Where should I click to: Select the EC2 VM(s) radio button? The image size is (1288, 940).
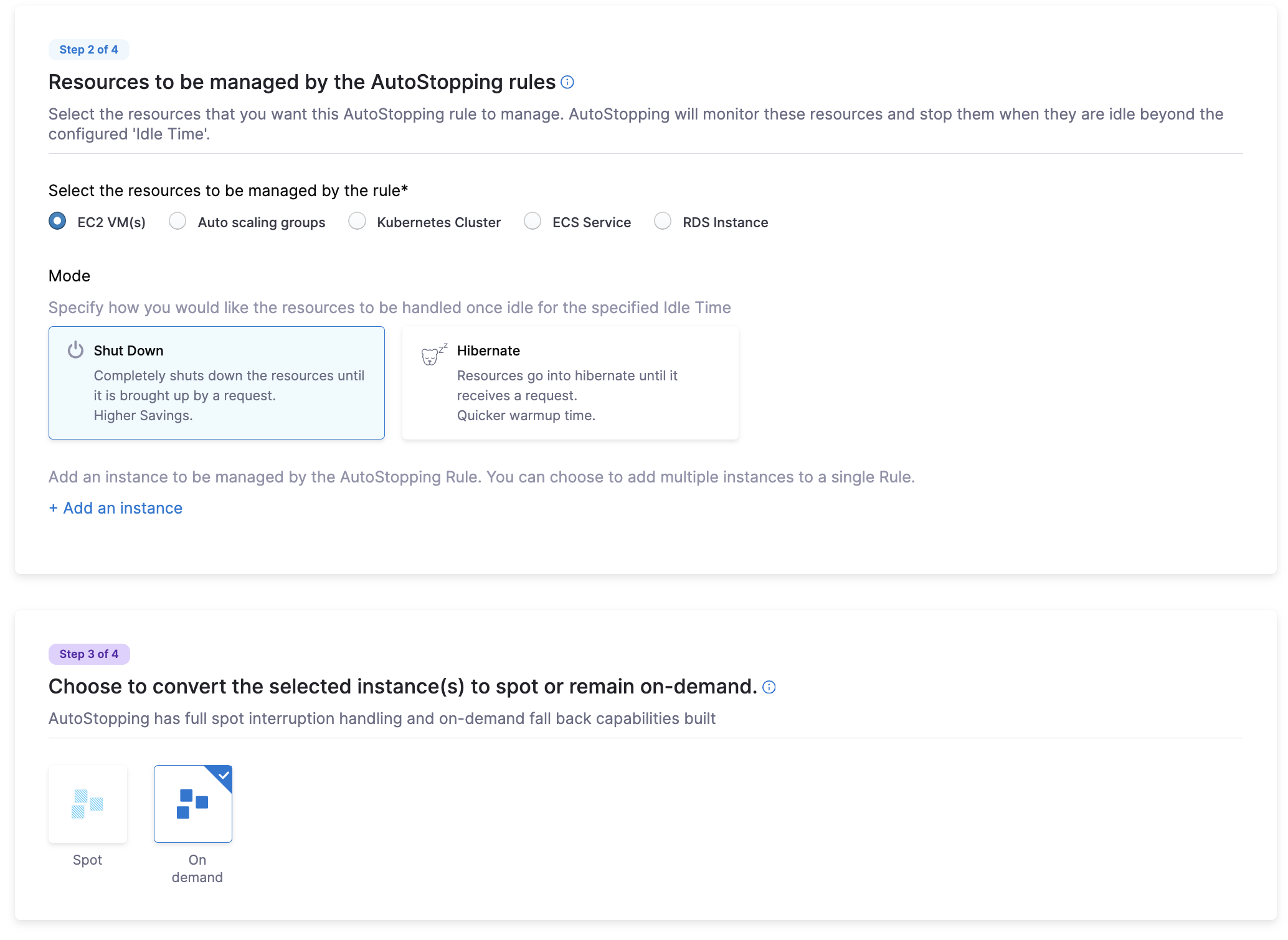coord(57,221)
